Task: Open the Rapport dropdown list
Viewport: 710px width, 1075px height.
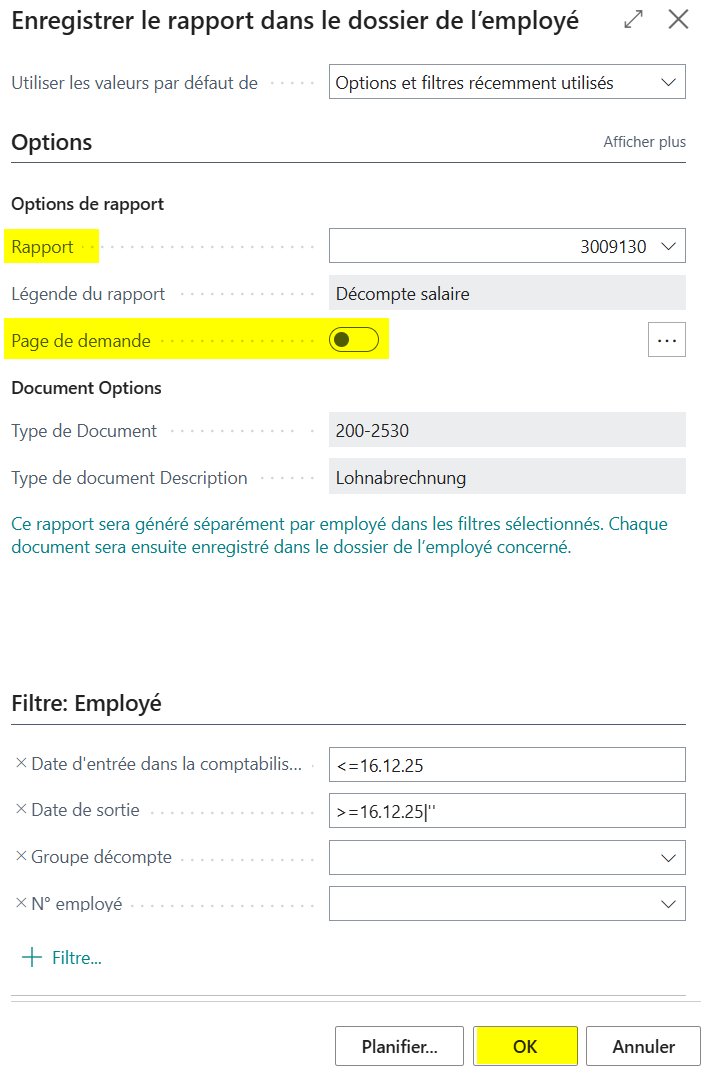Action: (x=668, y=246)
